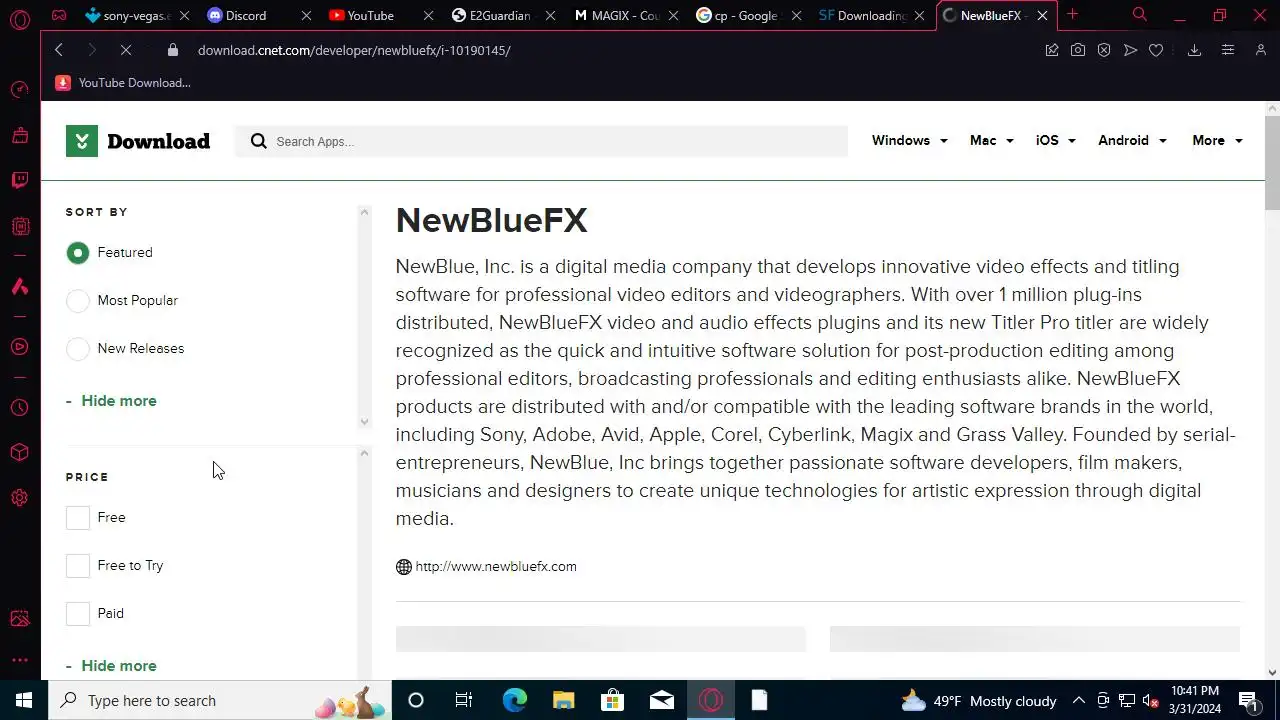Image resolution: width=1280 pixels, height=720 pixels.
Task: Click the site security padlock icon
Action: pos(172,50)
